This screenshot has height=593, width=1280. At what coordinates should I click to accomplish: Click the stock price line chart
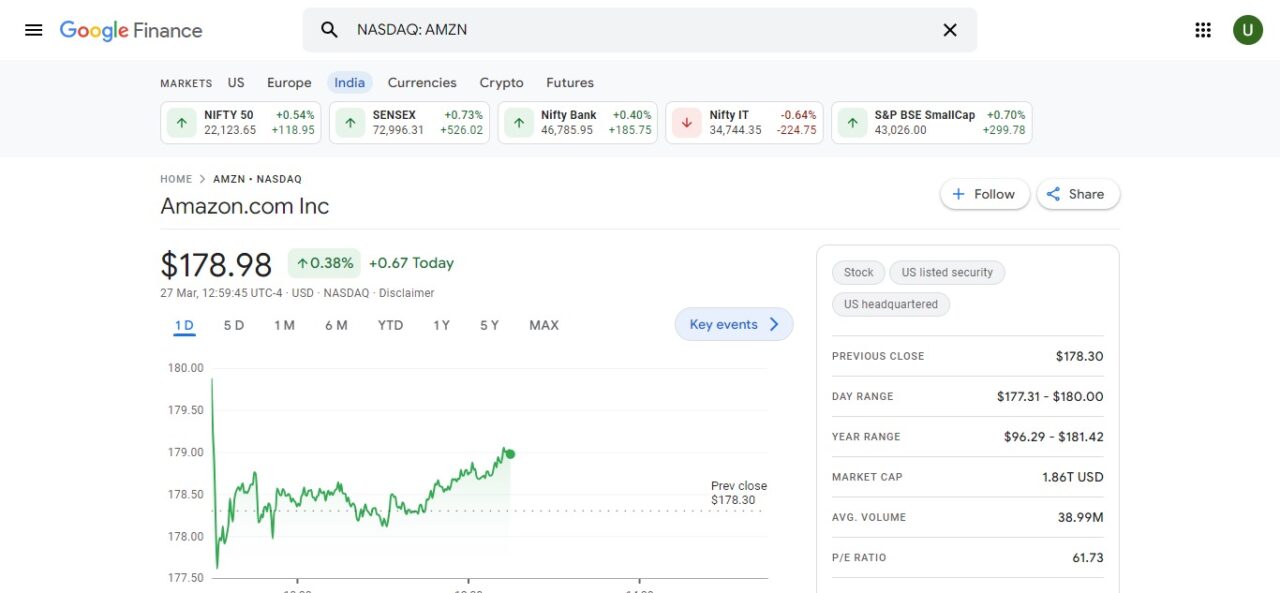pos(361,475)
